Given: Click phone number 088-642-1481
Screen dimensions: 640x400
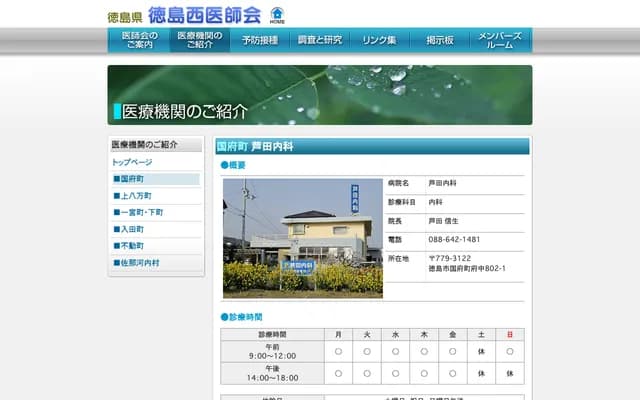Looking at the screenshot, I should [454, 240].
